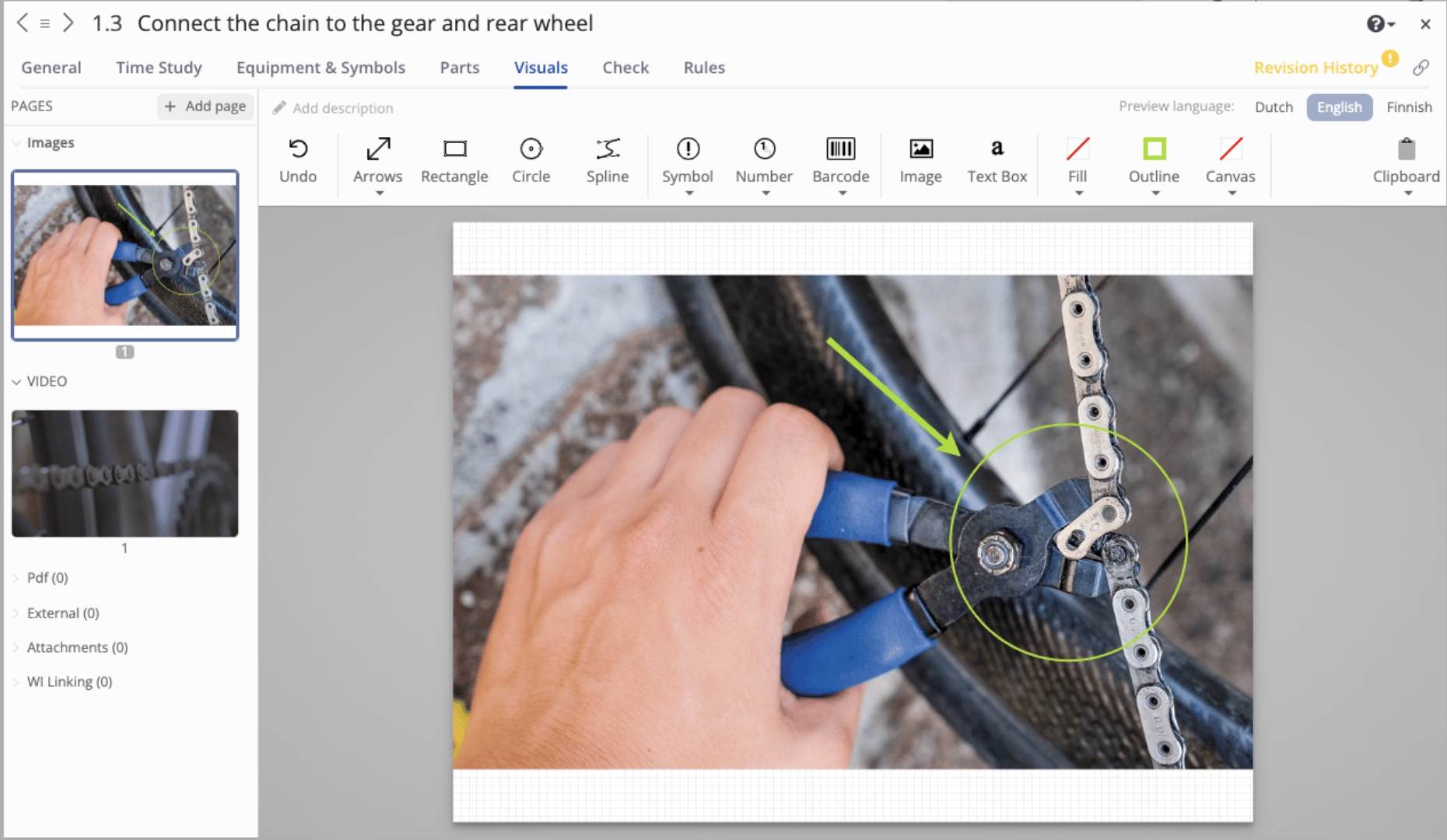Image resolution: width=1447 pixels, height=840 pixels.
Task: Select the Spline drawing tool
Action: tap(607, 159)
